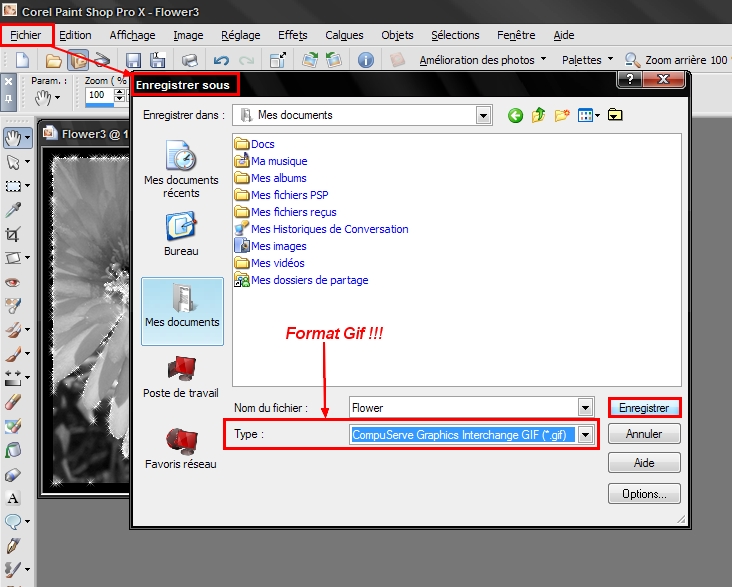Image resolution: width=732 pixels, height=587 pixels.
Task: Click the Open folder toolbar icon
Action: click(x=54, y=60)
